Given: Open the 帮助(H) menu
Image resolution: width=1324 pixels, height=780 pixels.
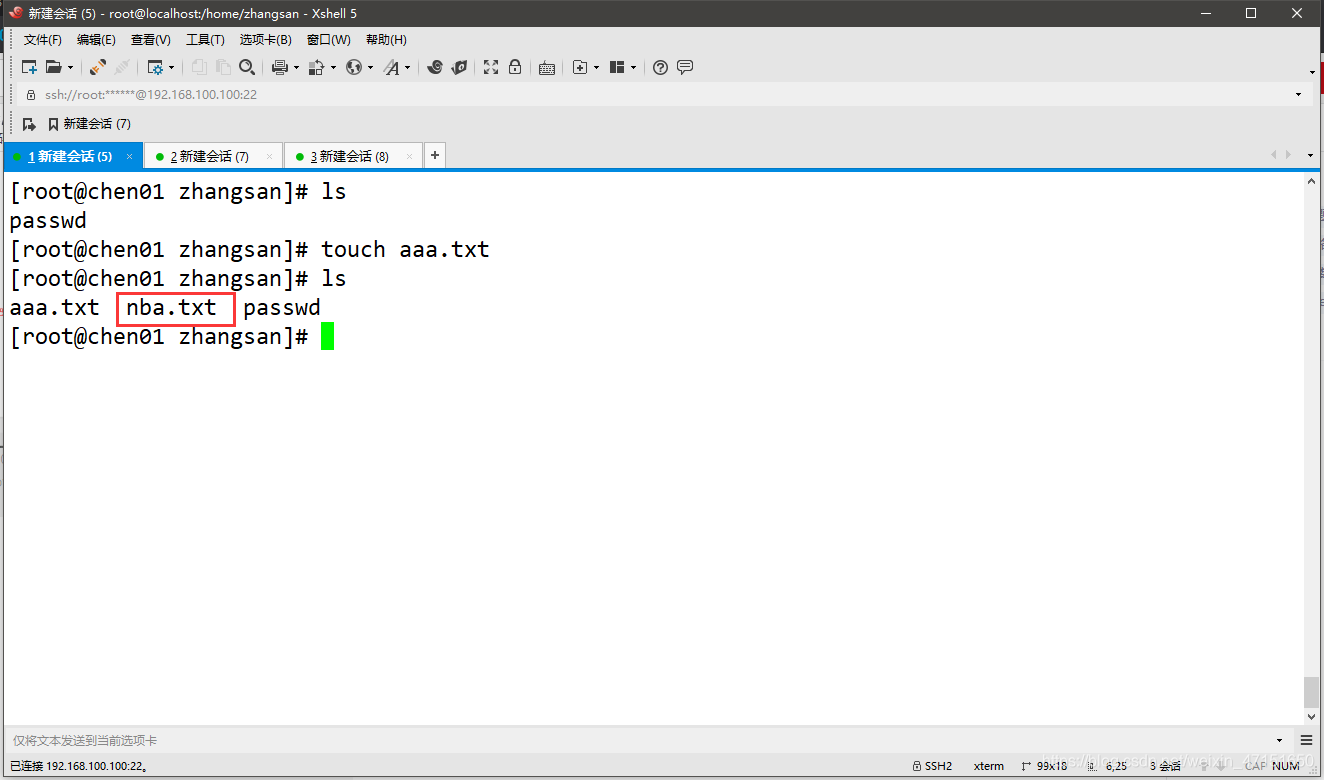Looking at the screenshot, I should click(386, 40).
